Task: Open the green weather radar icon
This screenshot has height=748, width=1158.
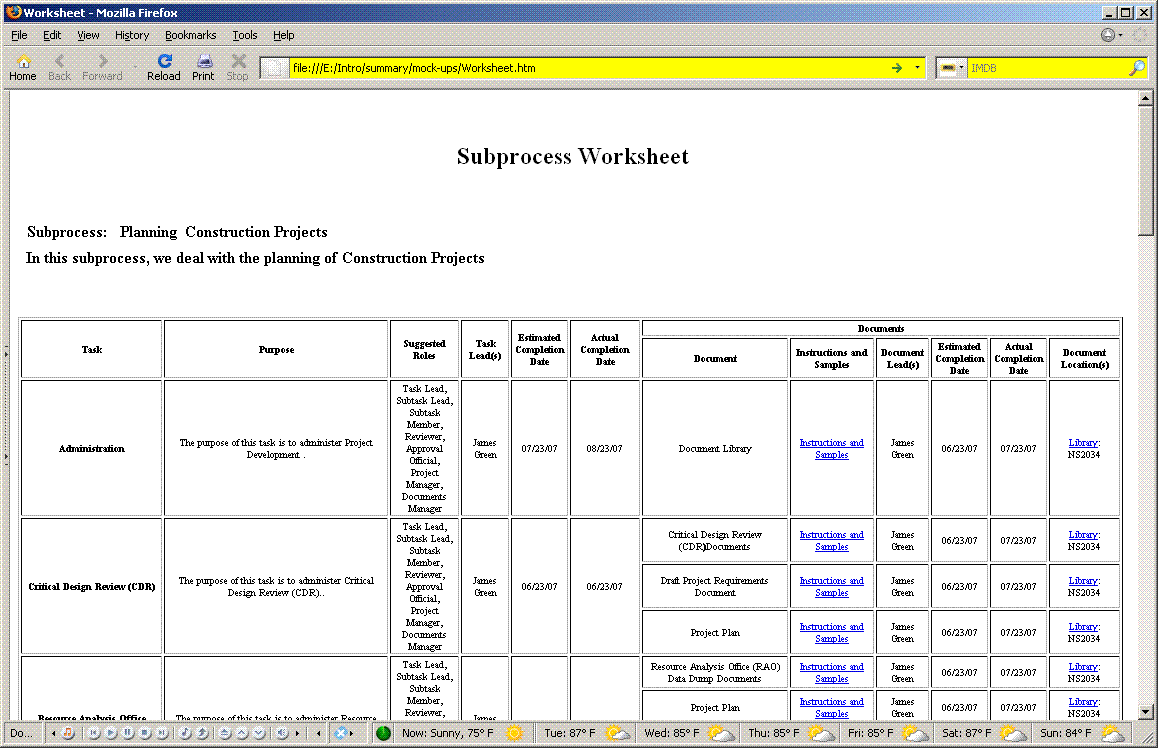Action: pyautogui.click(x=383, y=733)
